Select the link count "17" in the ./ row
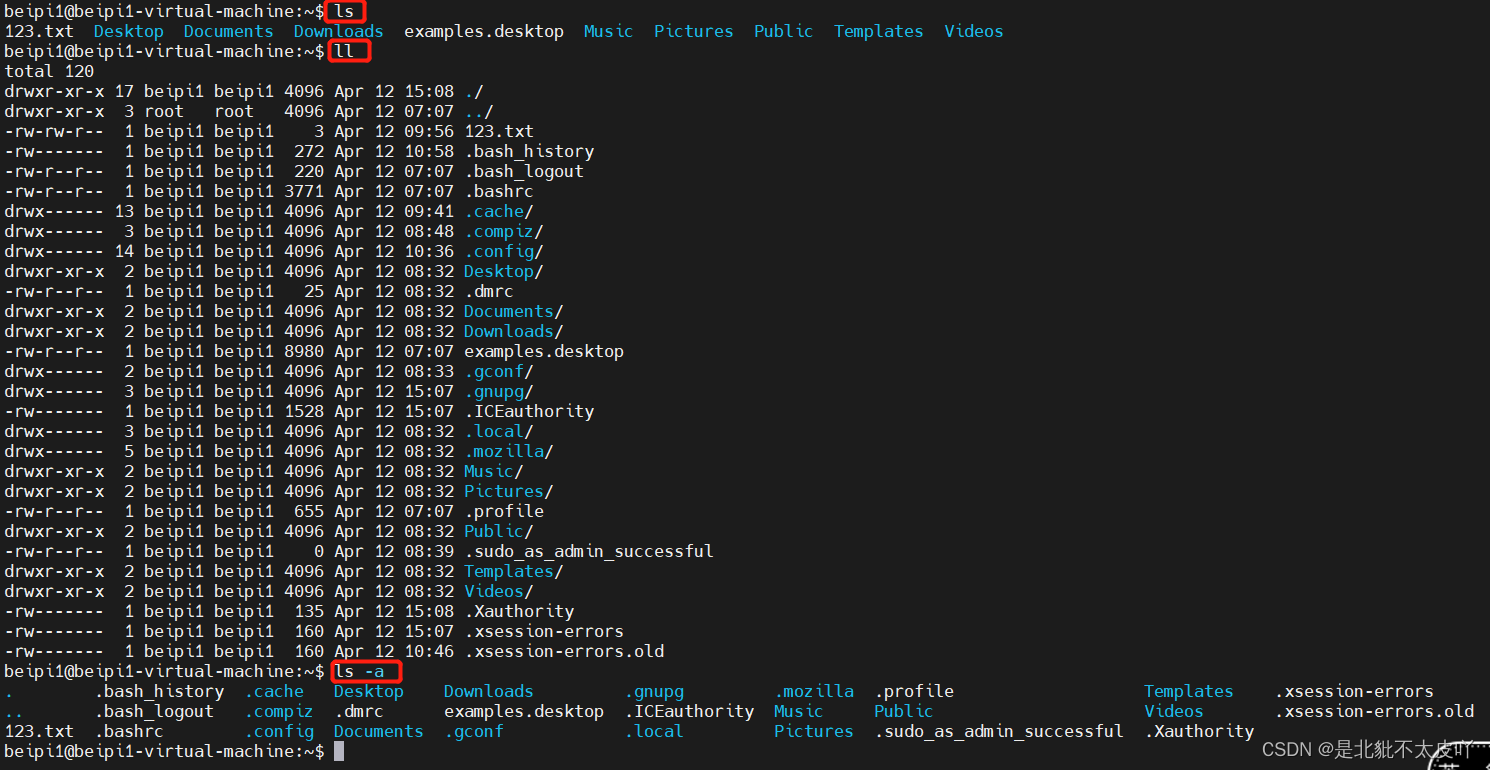This screenshot has width=1490, height=770. pyautogui.click(x=124, y=91)
